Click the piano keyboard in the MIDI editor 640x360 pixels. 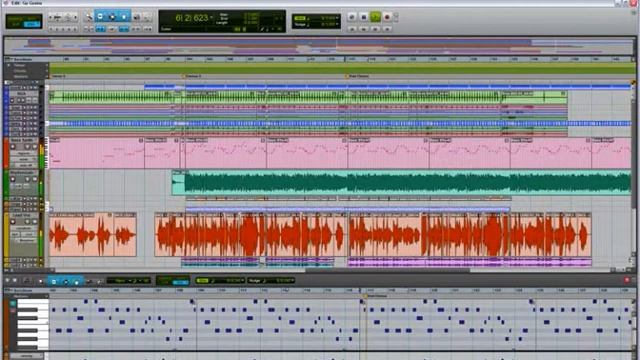click(33, 324)
